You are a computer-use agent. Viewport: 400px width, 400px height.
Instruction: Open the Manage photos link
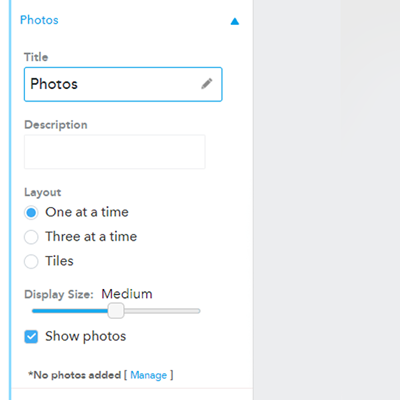pos(148,375)
